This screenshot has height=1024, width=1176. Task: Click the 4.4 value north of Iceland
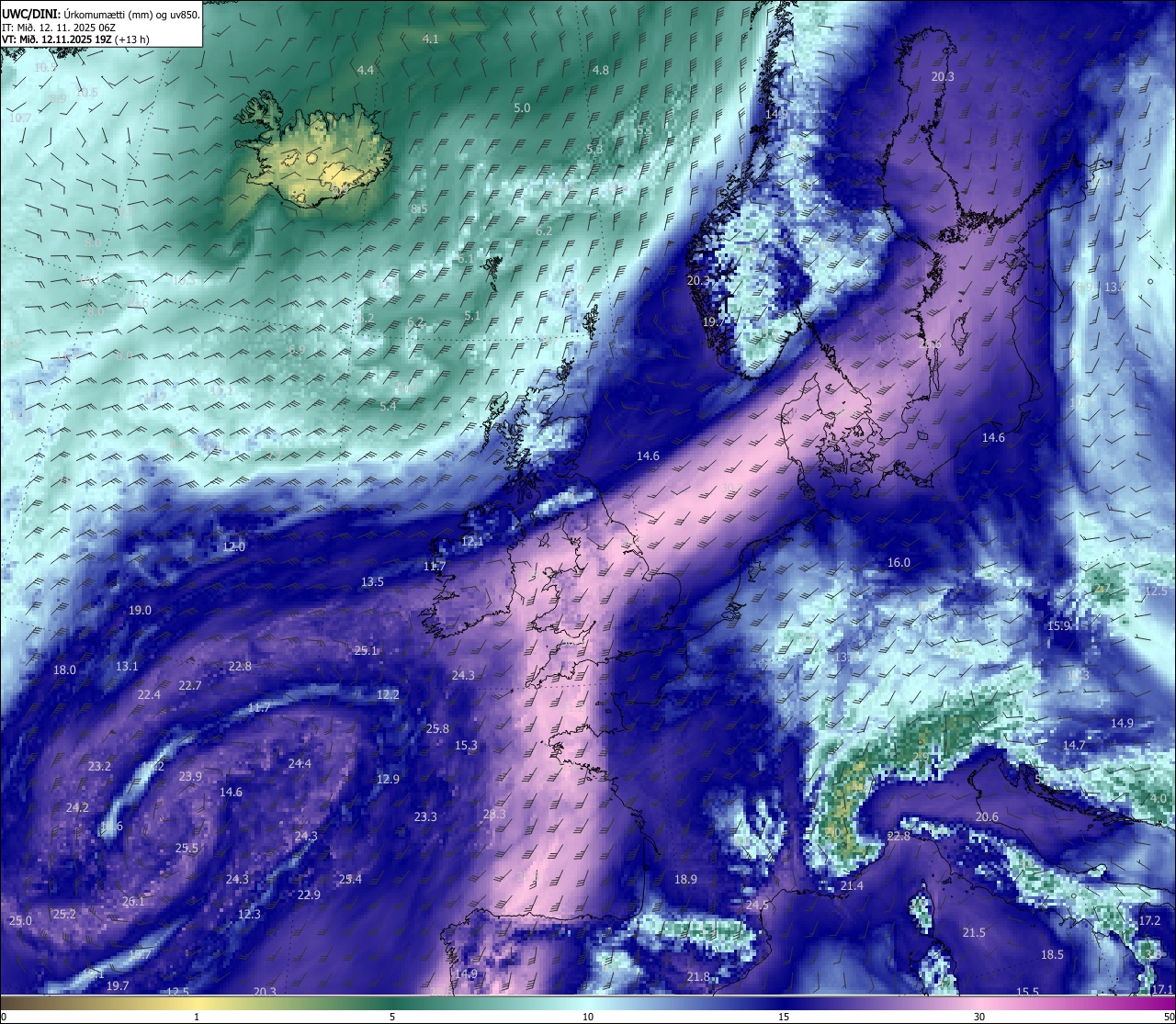366,70
